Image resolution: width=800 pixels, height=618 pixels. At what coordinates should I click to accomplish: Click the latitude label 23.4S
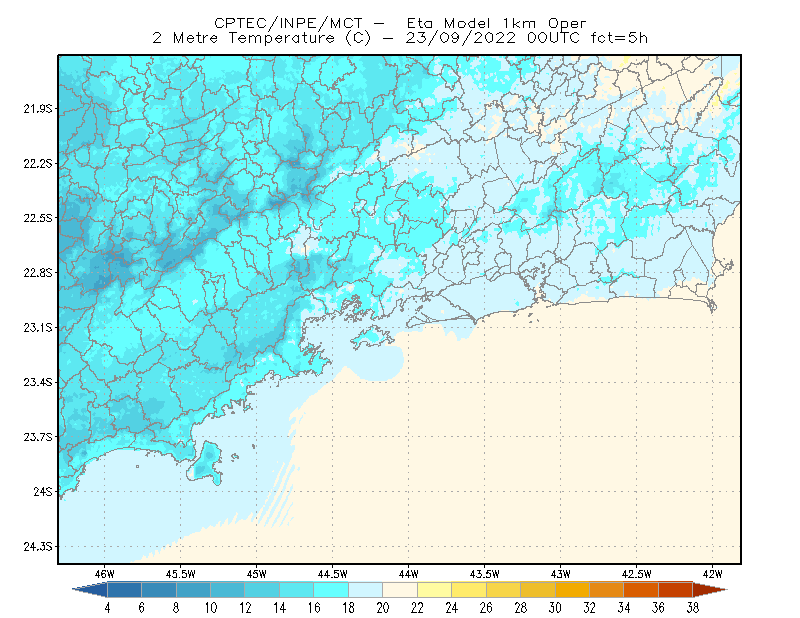coord(38,382)
